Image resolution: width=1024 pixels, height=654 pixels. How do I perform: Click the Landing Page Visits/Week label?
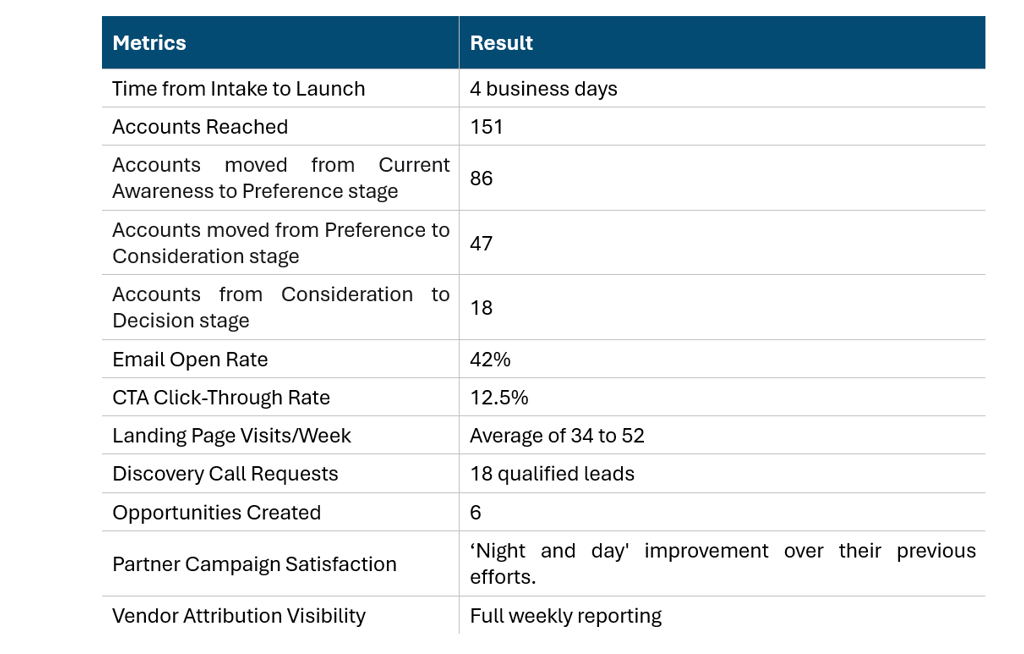point(232,436)
